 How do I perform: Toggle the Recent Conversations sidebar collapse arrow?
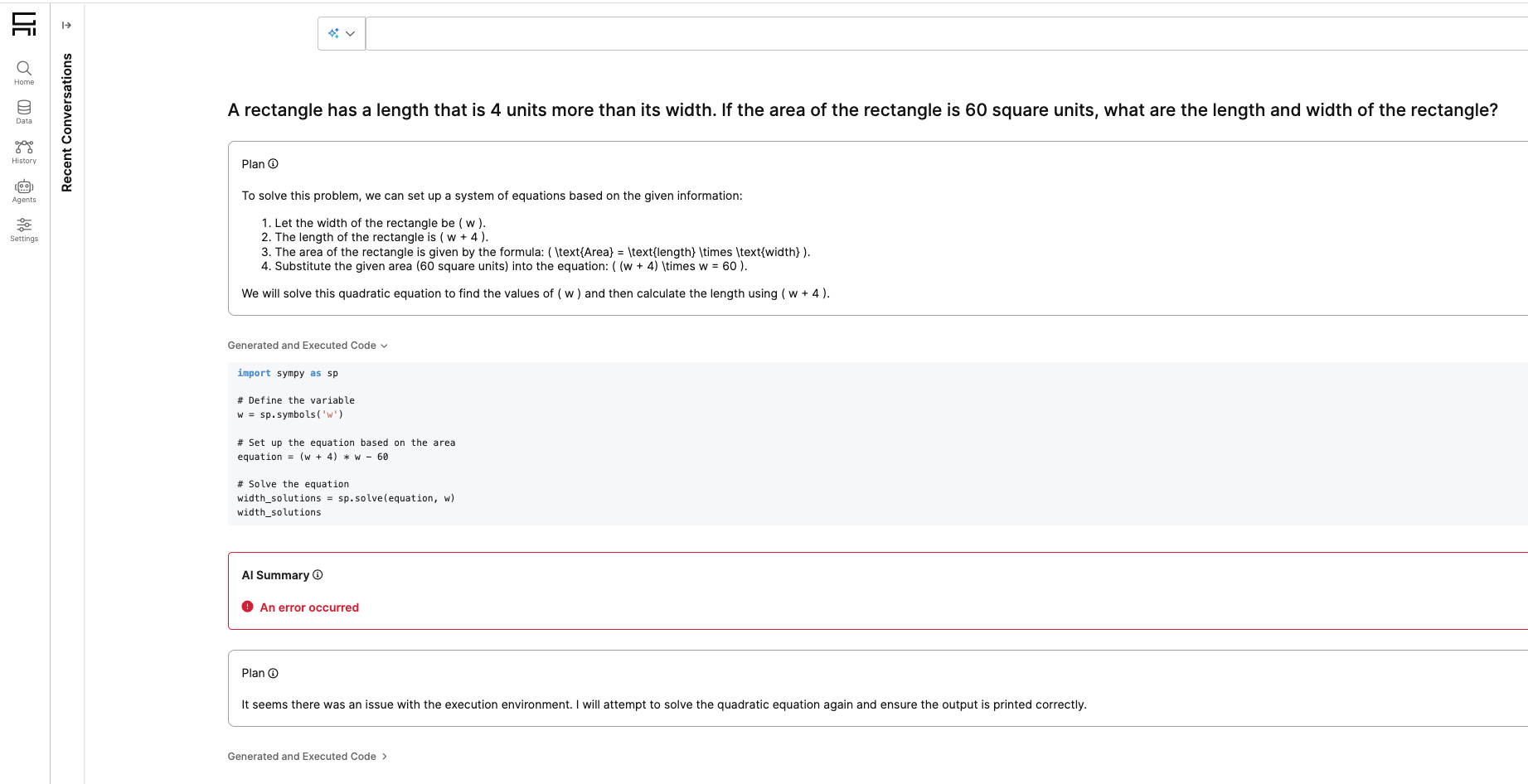point(66,25)
